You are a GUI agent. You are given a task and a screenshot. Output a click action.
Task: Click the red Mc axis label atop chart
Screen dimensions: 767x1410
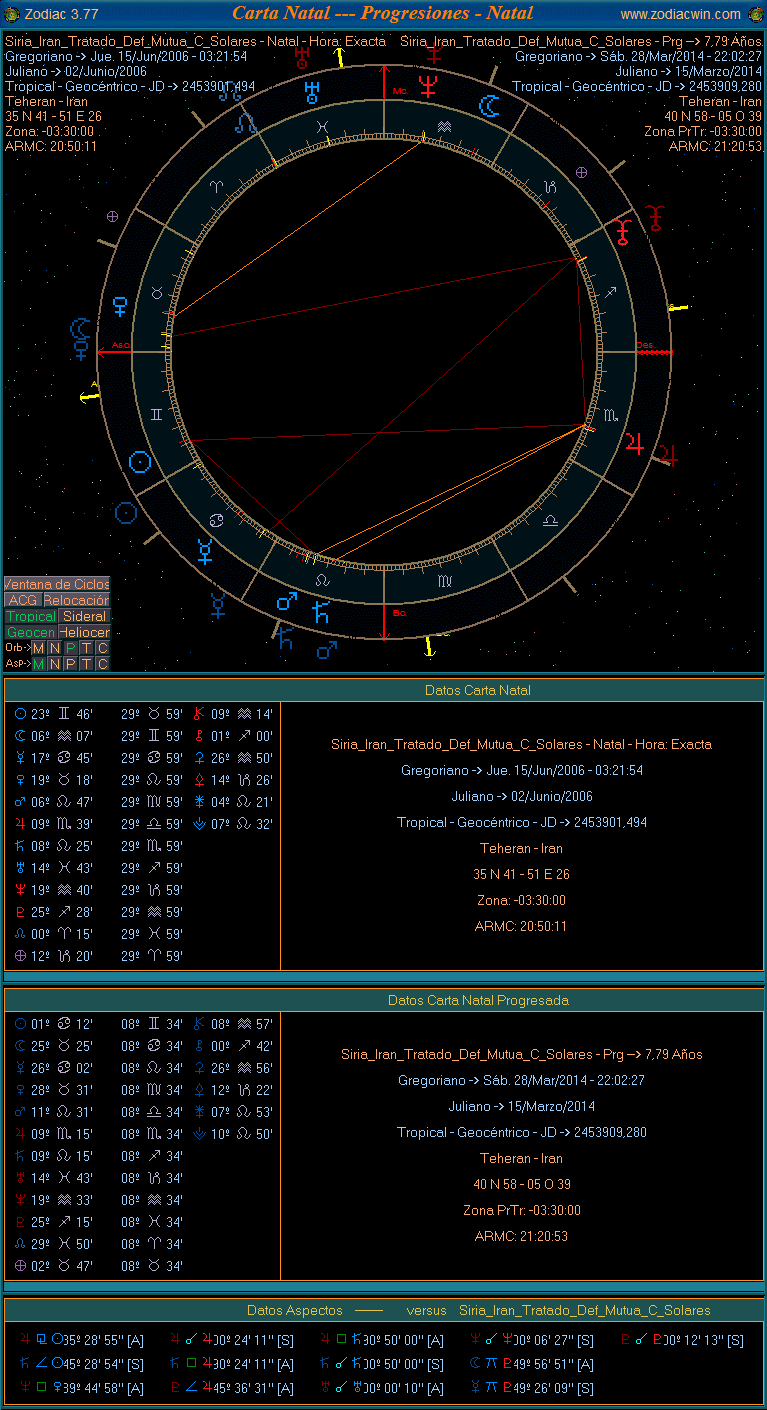(399, 91)
